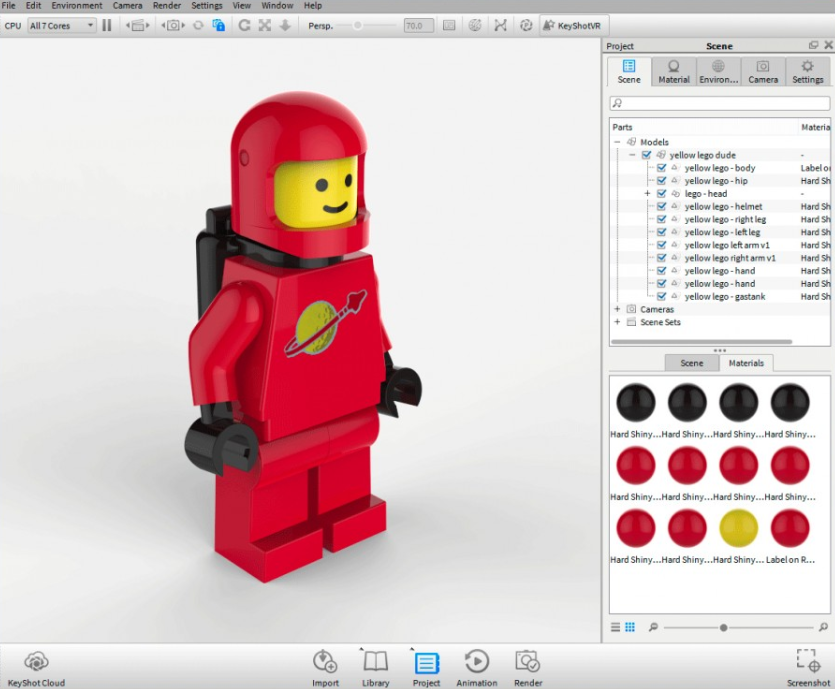Open the File menu
Screen dimensions: 835x689
(9, 5)
